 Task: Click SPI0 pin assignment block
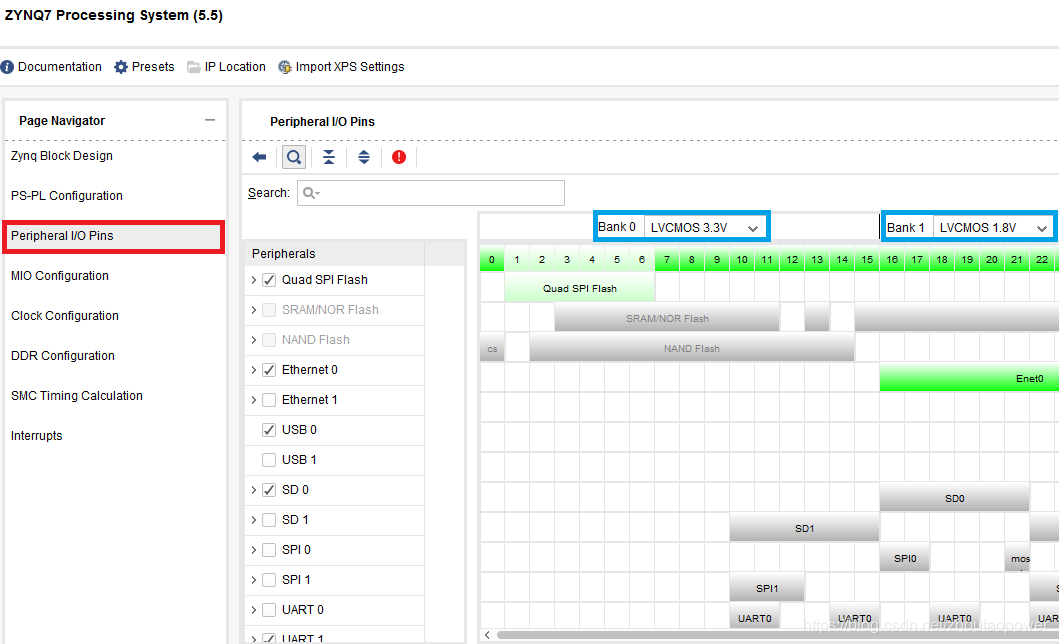tap(905, 558)
